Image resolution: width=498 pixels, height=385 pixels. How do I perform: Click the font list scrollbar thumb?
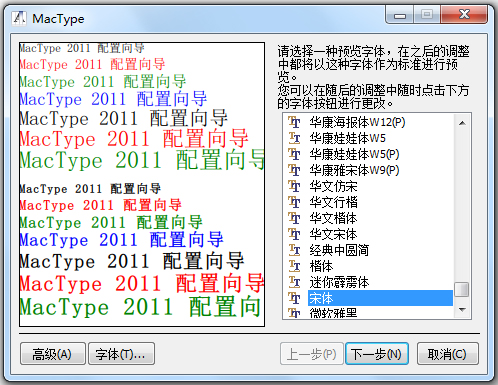462,289
